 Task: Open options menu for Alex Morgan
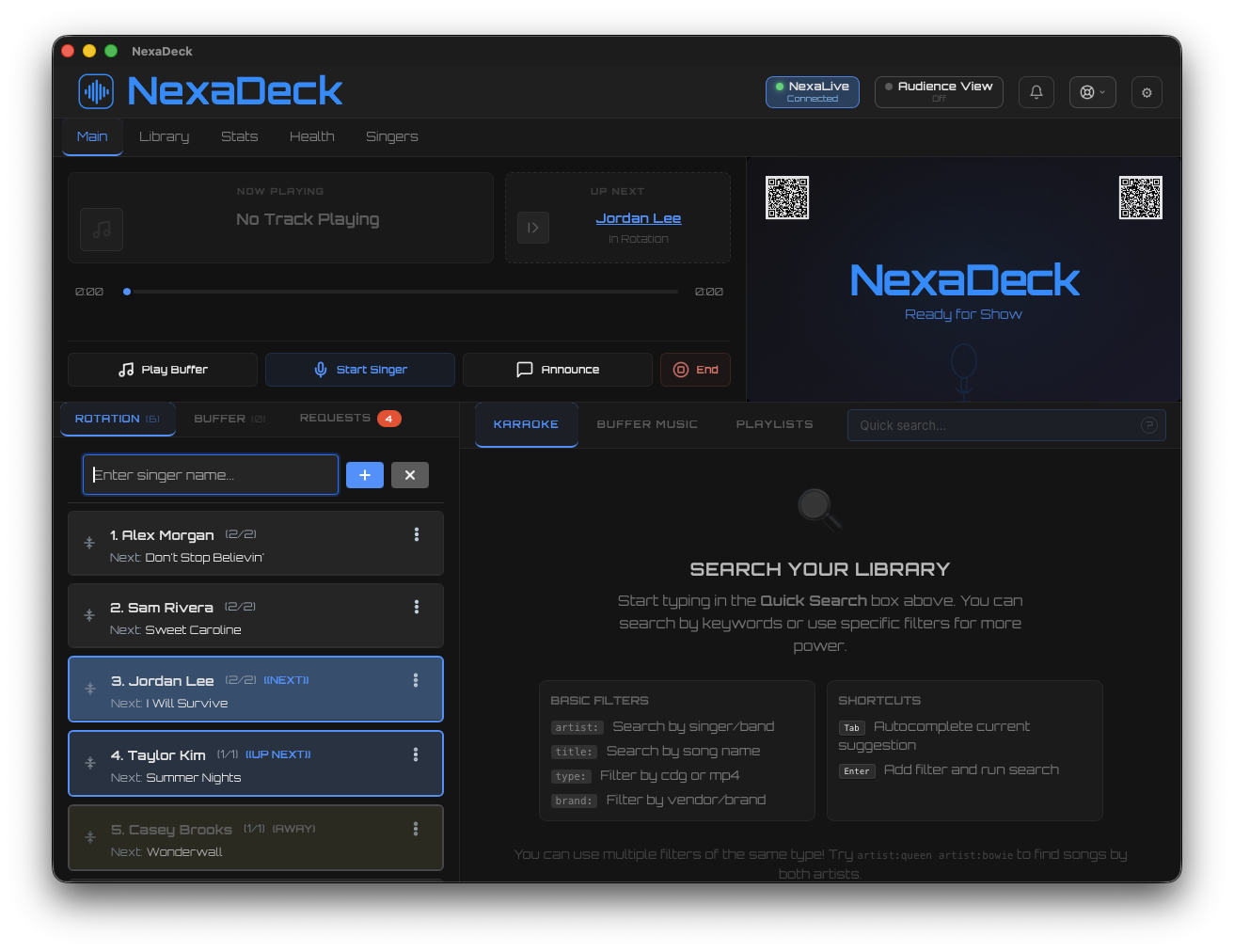[x=416, y=534]
